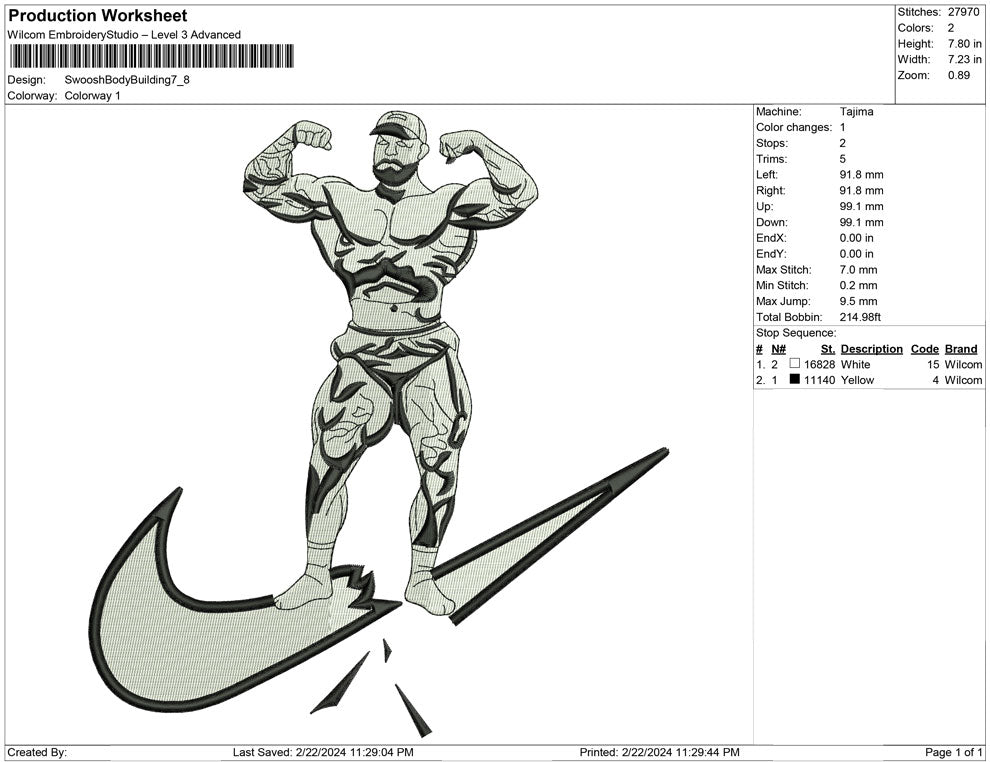990x762 pixels.
Task: Click the 'Right:' label
Action: tap(770, 191)
